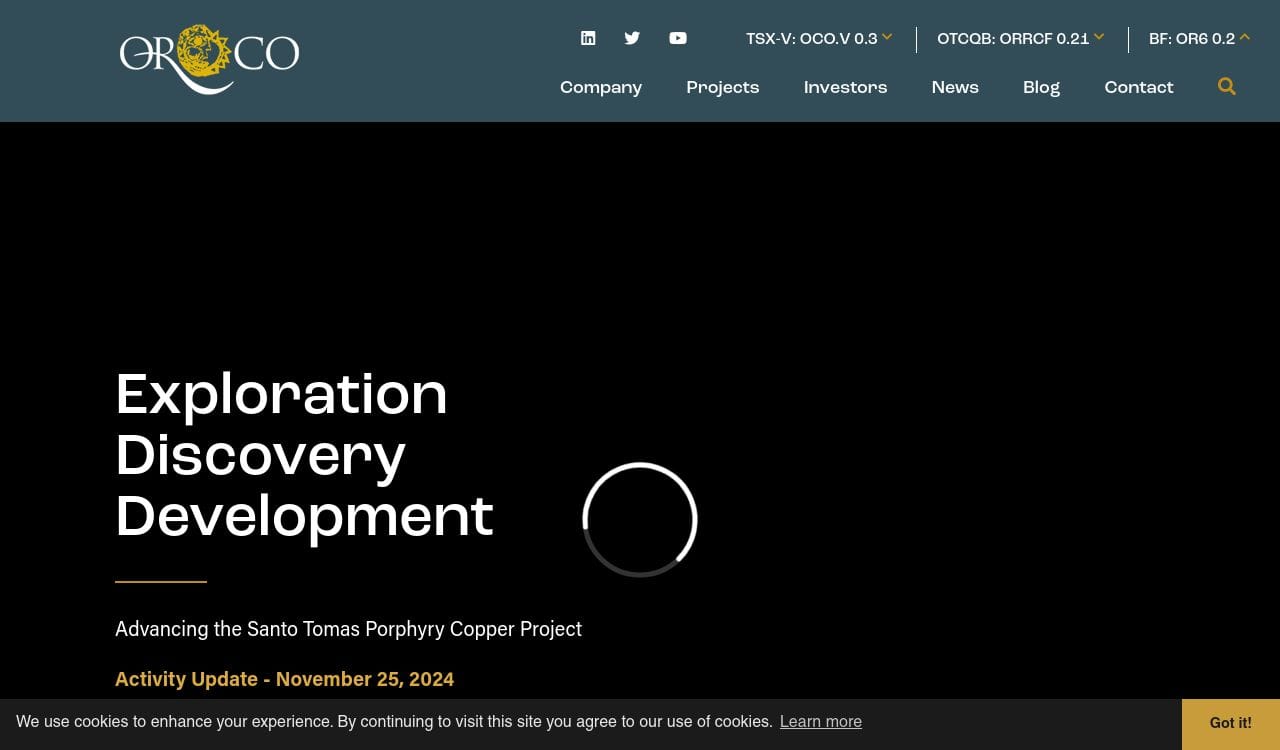Image resolution: width=1280 pixels, height=750 pixels.
Task: Open the Company menu
Action: pyautogui.click(x=601, y=88)
